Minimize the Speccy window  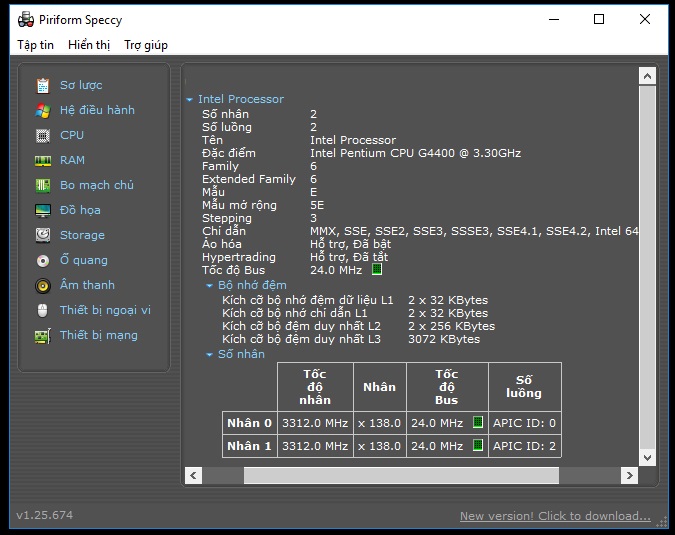(x=554, y=19)
